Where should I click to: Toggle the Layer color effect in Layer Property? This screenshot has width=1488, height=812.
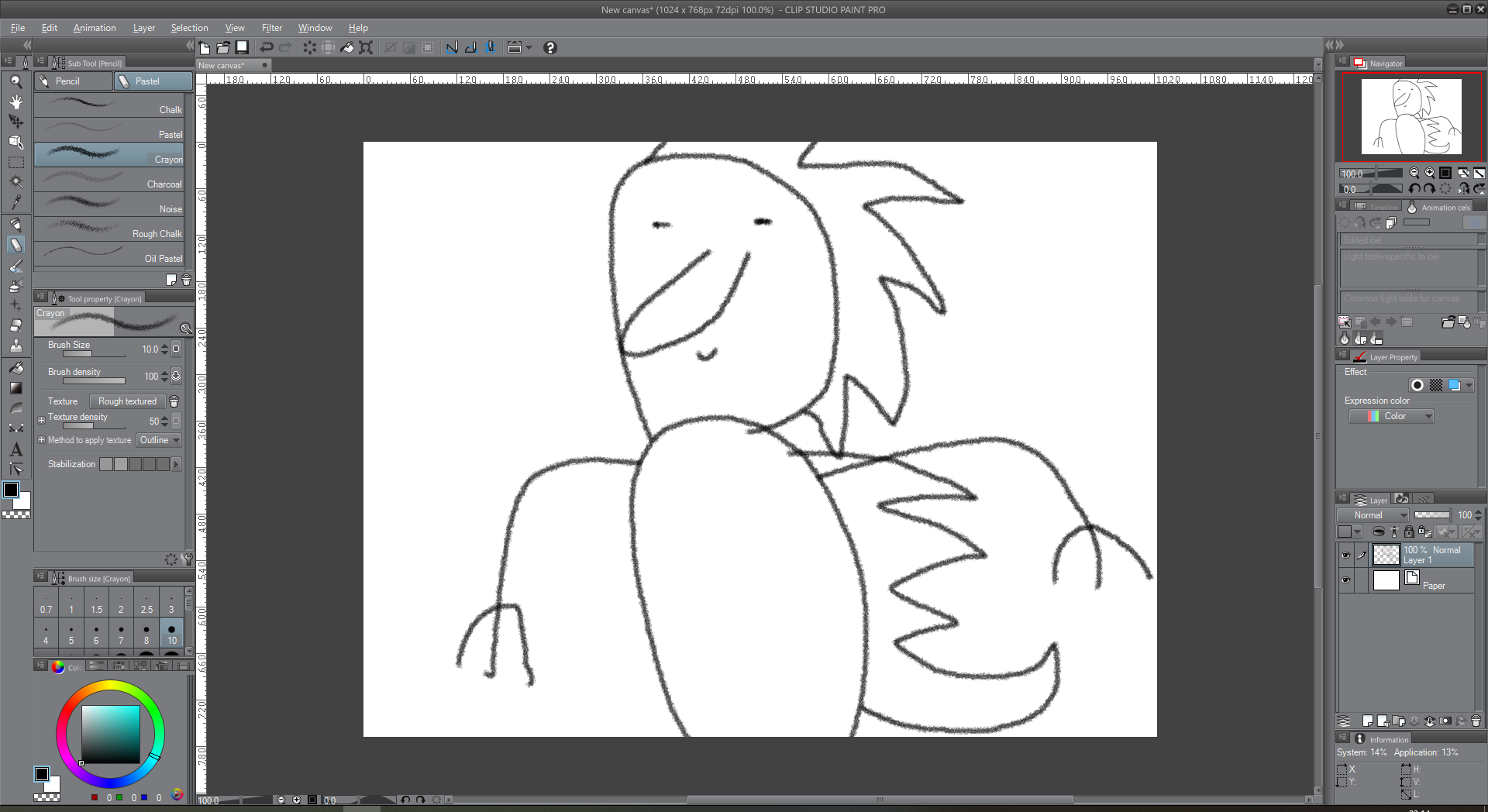[x=1455, y=385]
